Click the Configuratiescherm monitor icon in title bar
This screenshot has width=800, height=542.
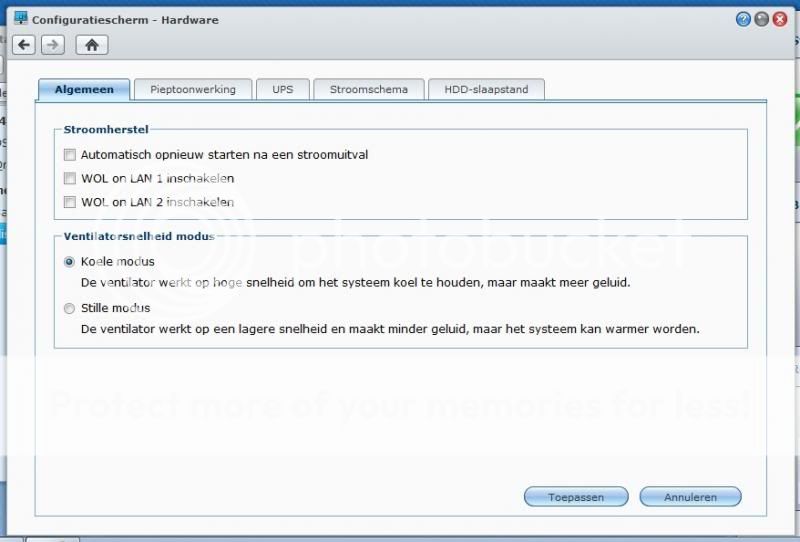coord(20,19)
